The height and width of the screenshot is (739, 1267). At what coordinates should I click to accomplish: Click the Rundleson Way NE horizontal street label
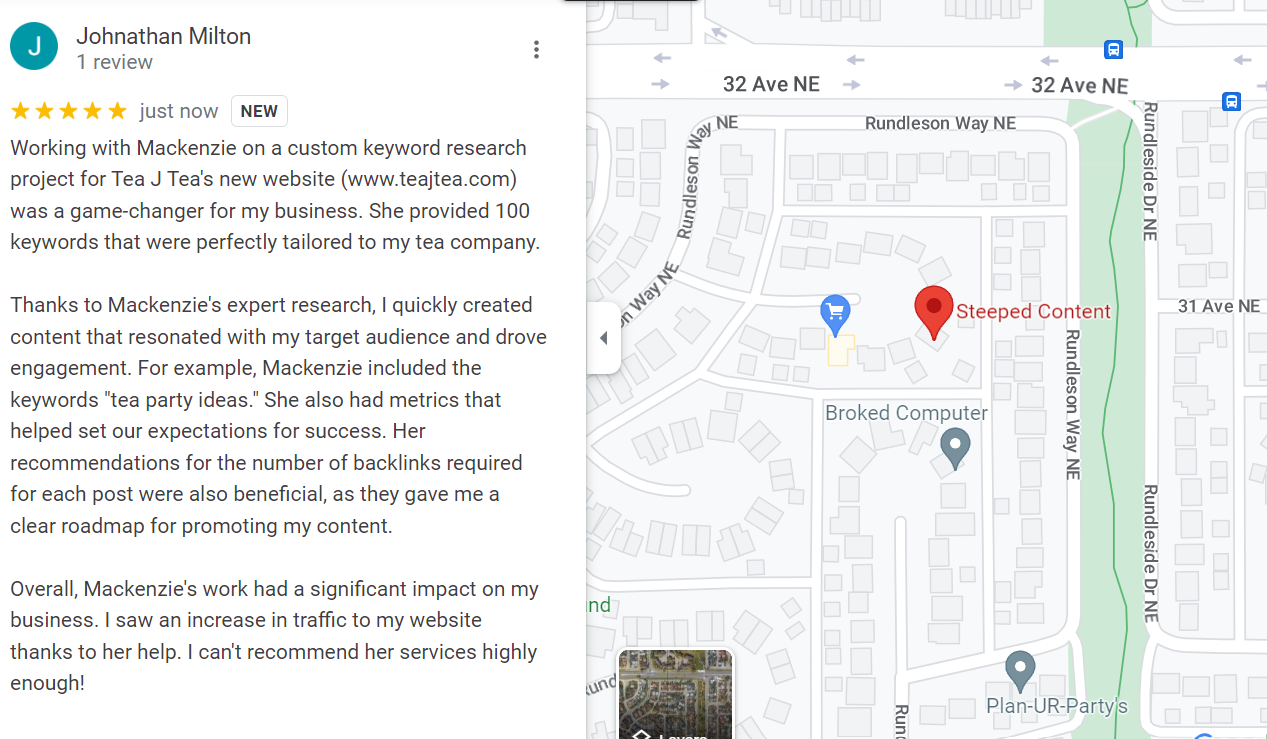pos(940,123)
